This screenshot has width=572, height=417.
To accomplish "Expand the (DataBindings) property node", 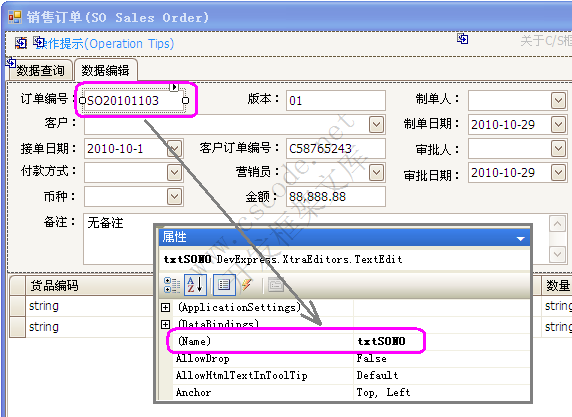I will [166, 324].
